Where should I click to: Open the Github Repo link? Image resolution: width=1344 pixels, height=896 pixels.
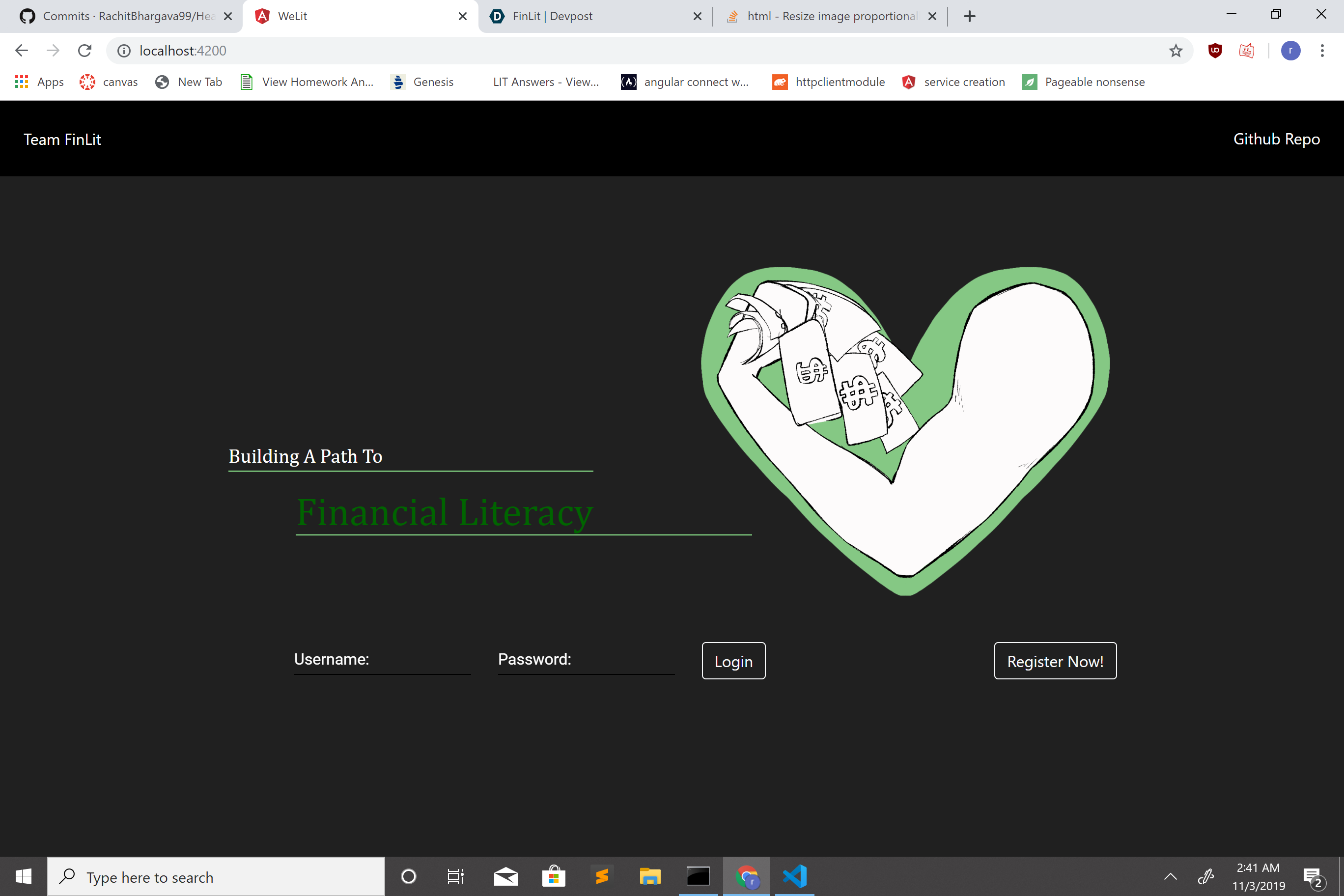point(1276,139)
